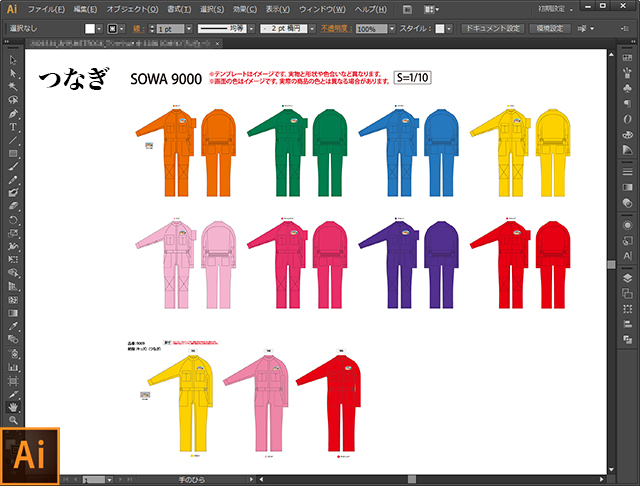Open the ウィンドウ(W) menu
Viewport: 640px width, 486px height.
tap(322, 9)
